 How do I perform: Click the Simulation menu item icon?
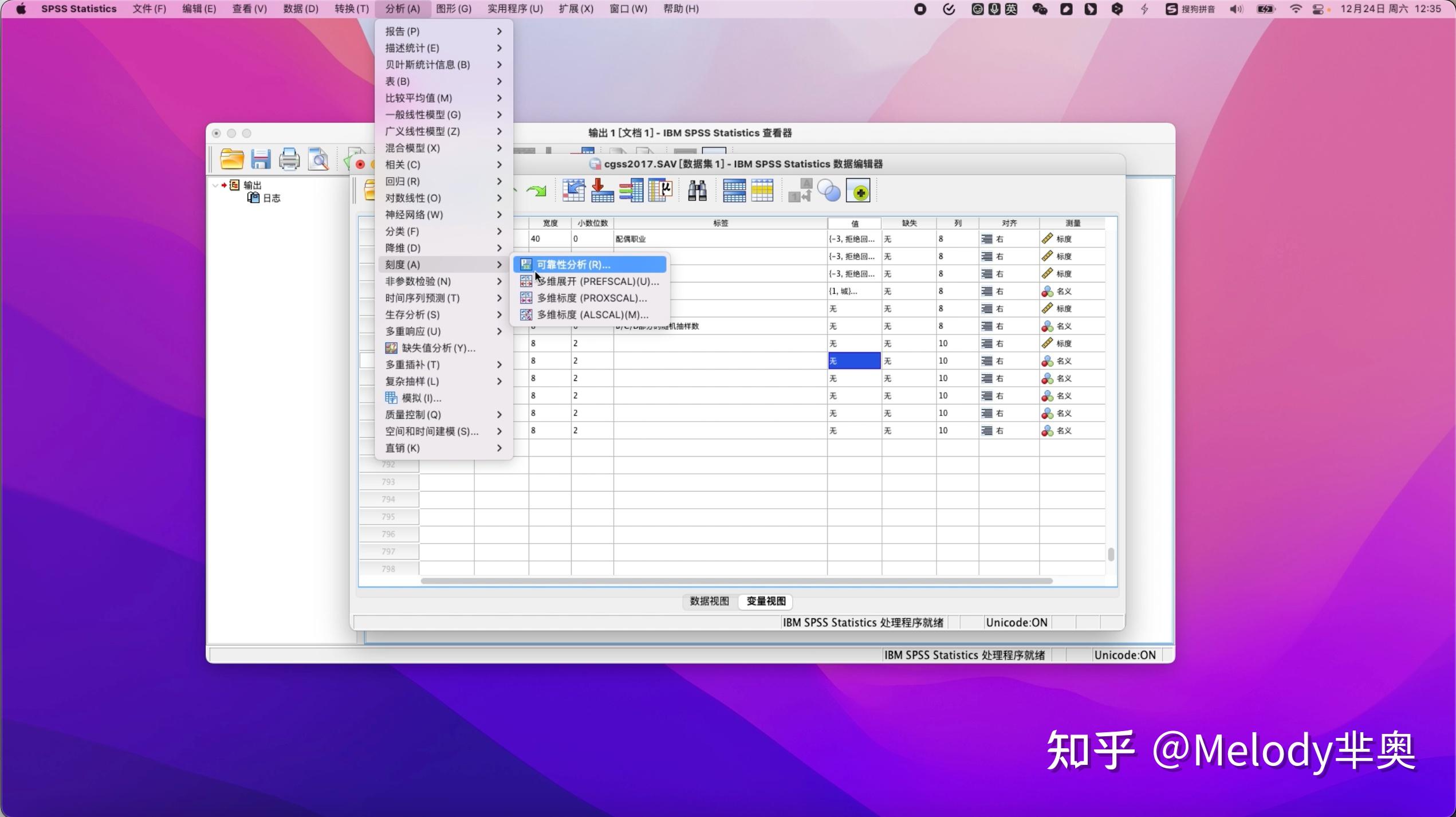[391, 398]
